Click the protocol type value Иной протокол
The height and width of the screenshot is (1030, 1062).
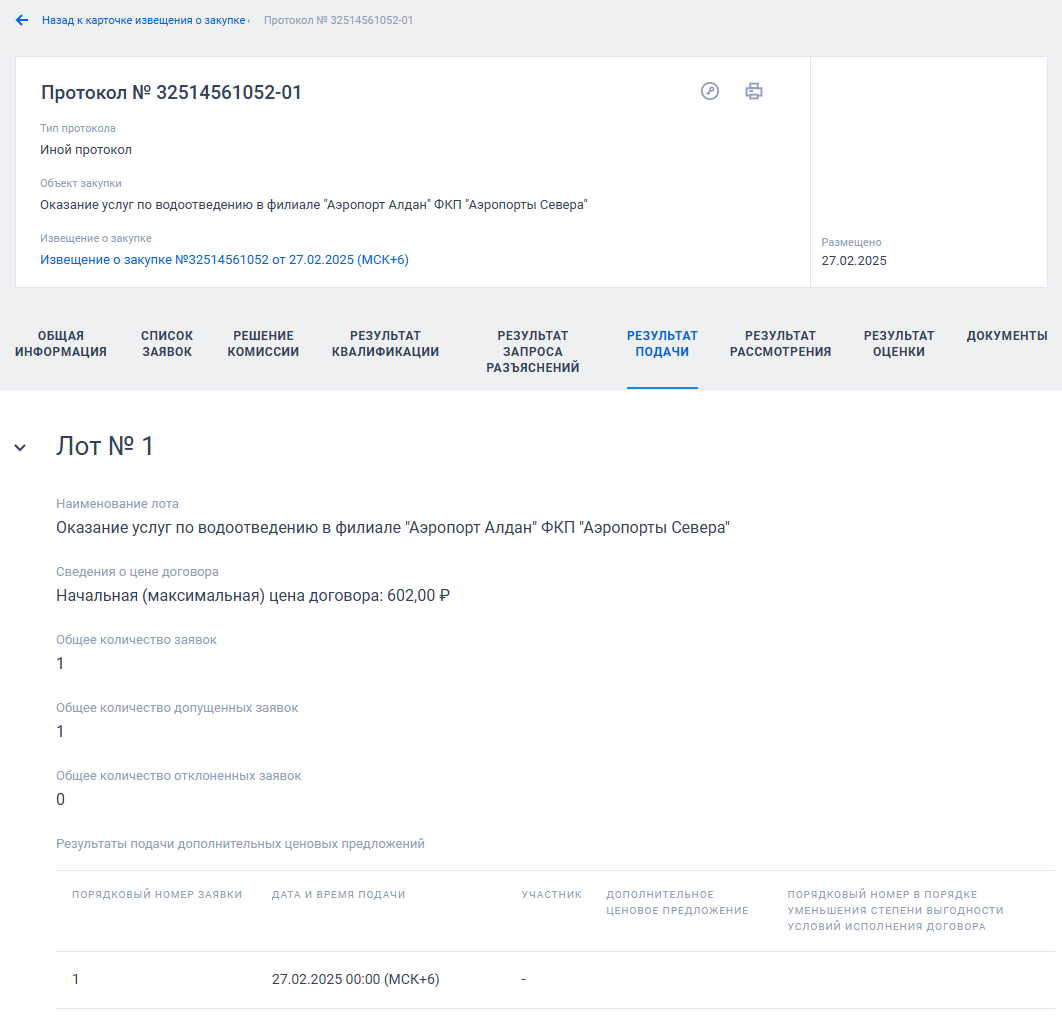click(86, 150)
